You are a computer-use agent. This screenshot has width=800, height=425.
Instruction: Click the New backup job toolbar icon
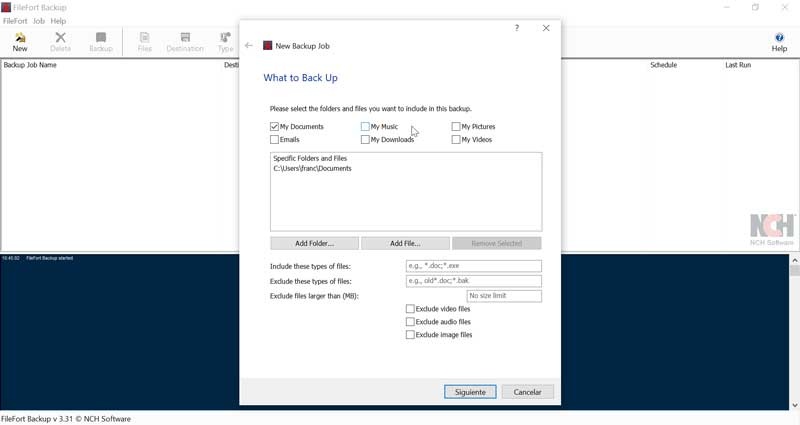pos(20,42)
